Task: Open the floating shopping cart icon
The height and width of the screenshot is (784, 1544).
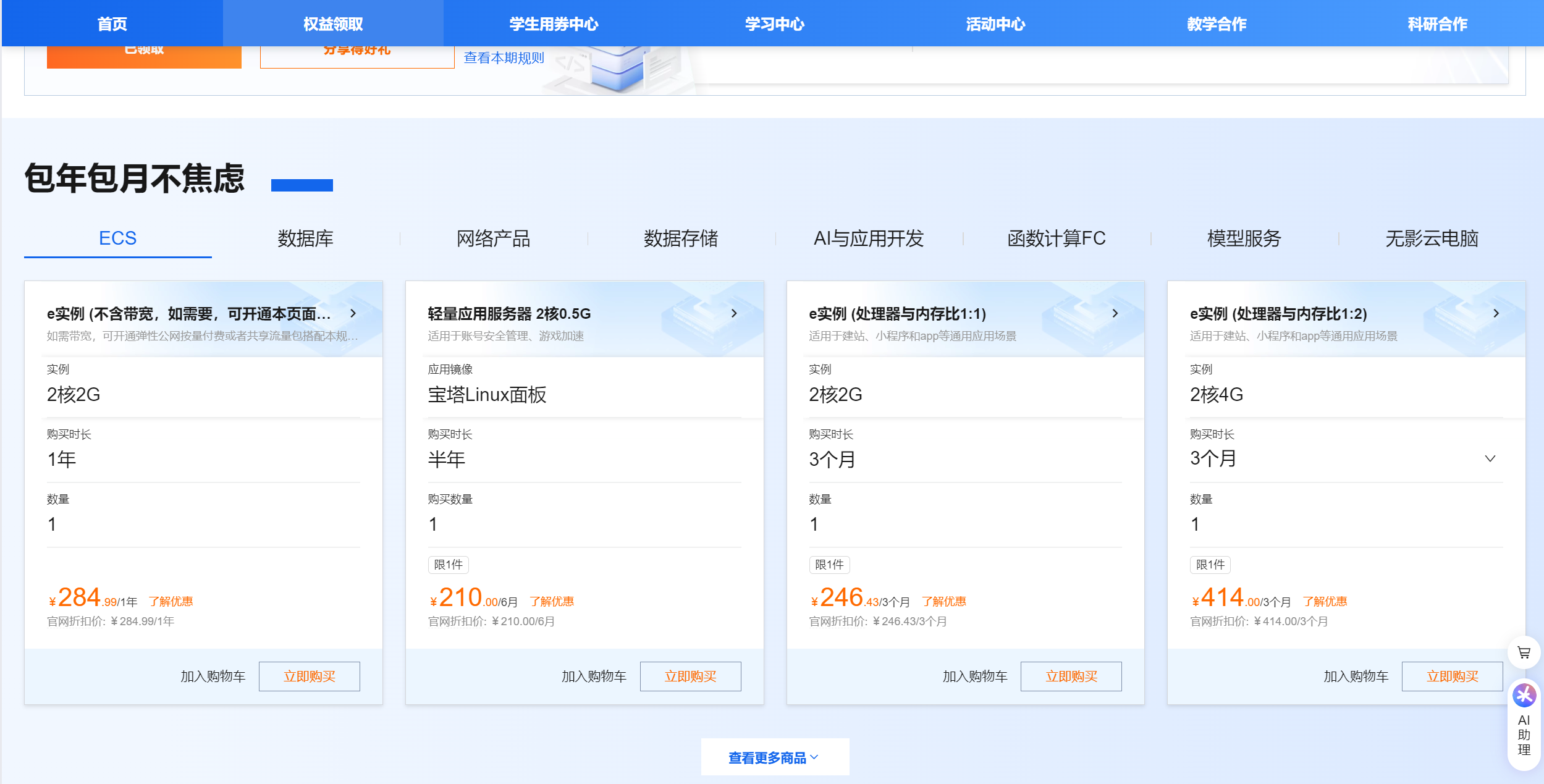Action: pyautogui.click(x=1524, y=652)
